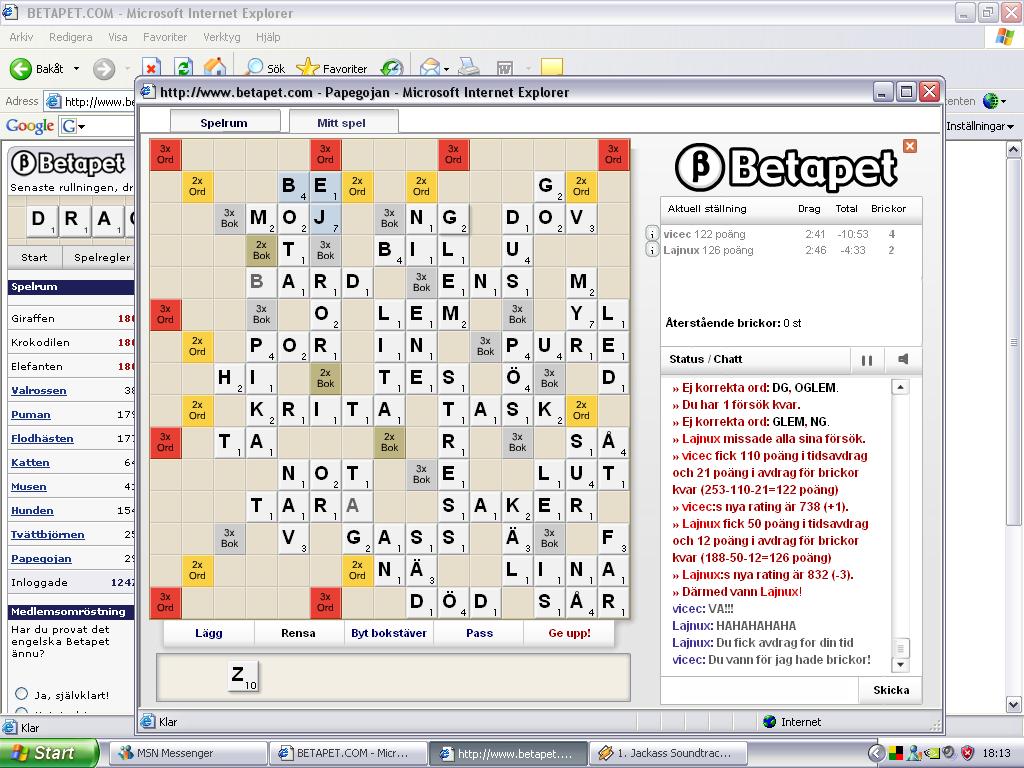Open the Favoriter menu
This screenshot has height=768, width=1024.
[x=165, y=37]
